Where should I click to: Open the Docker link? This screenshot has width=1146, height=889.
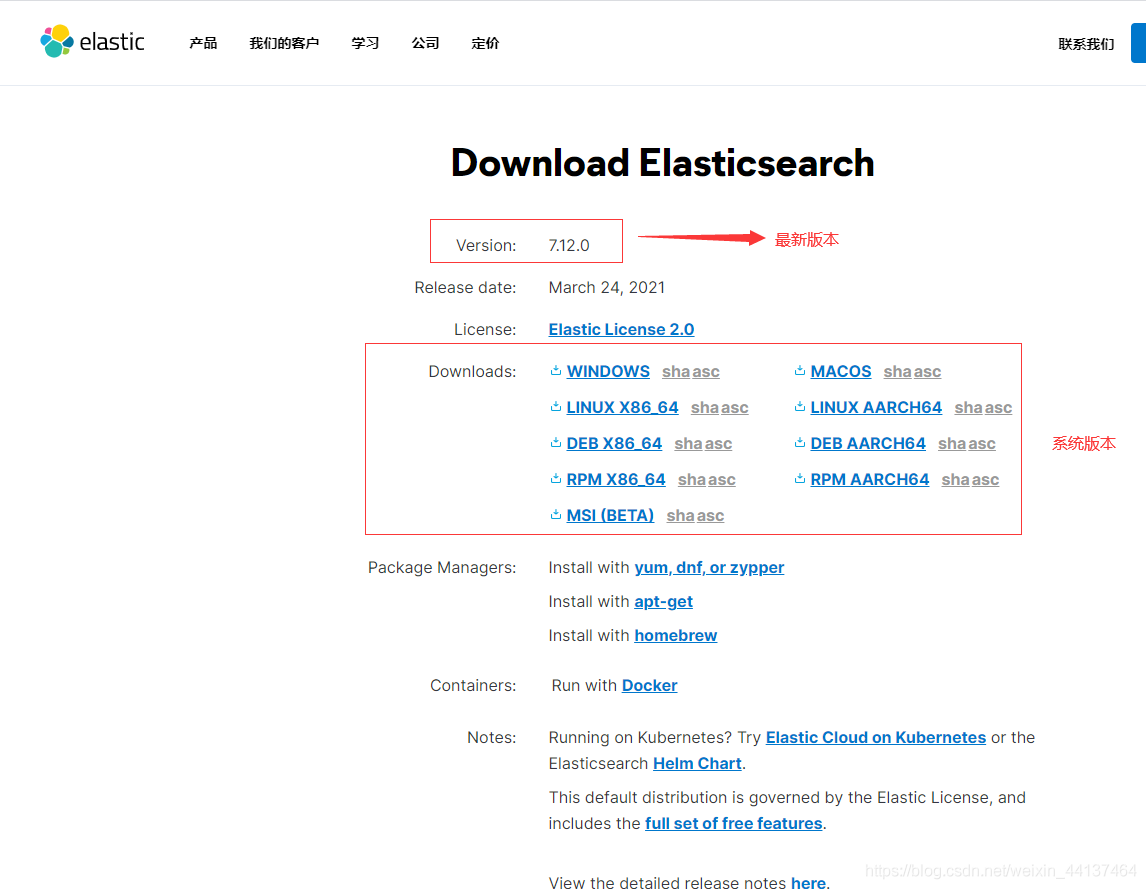coord(650,685)
